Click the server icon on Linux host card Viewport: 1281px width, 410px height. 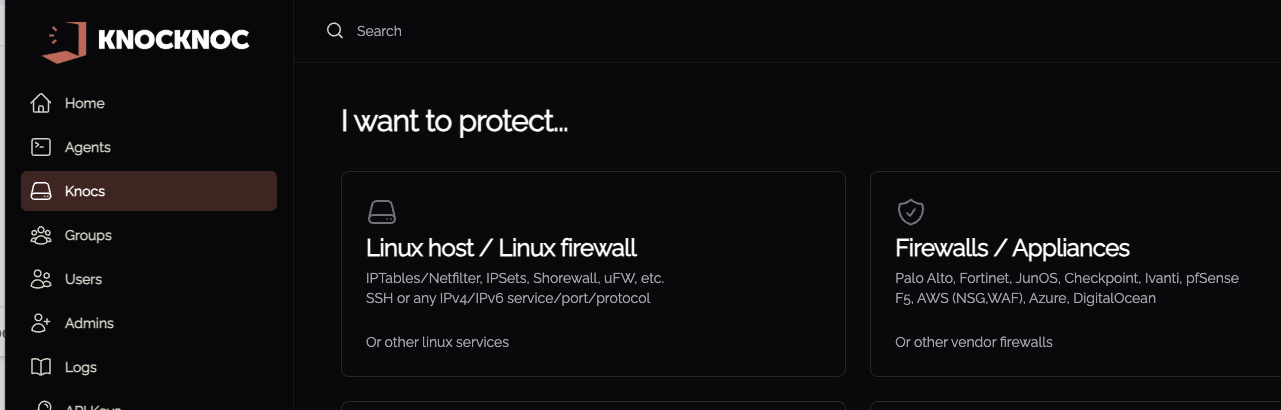coord(382,212)
